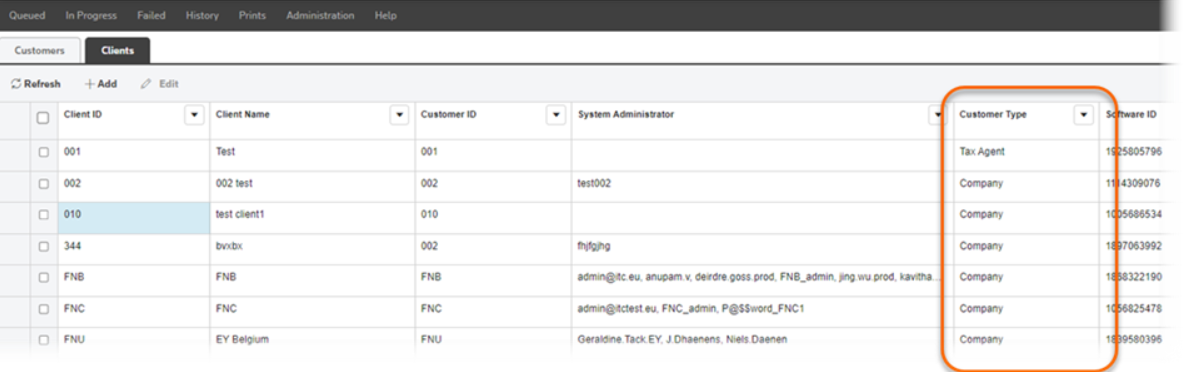Click the administrators cell starting Geraldine.Tack.EY
Image resolution: width=1184 pixels, height=372 pixels.
[763, 340]
